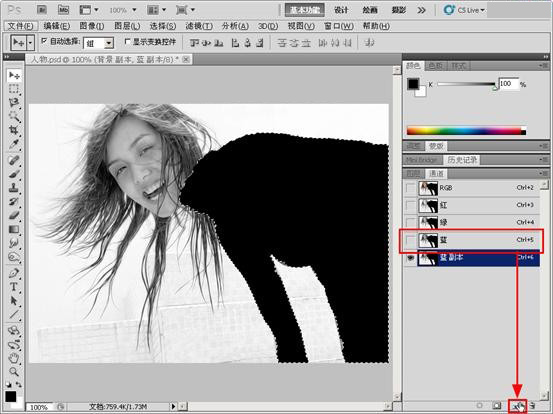Screen dimensions: 553x414
Task: Switch to the 图层 tab
Action: click(414, 173)
